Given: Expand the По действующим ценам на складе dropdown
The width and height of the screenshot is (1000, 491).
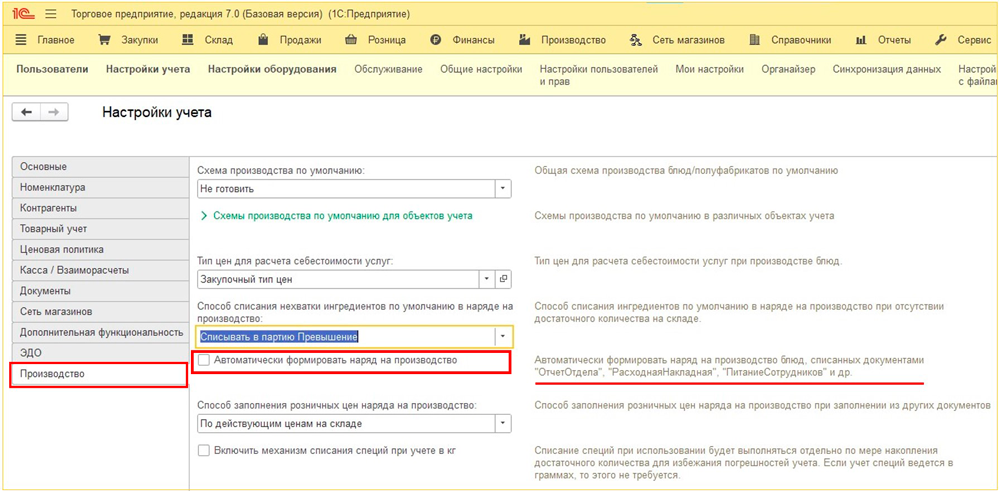Looking at the screenshot, I should [x=503, y=424].
